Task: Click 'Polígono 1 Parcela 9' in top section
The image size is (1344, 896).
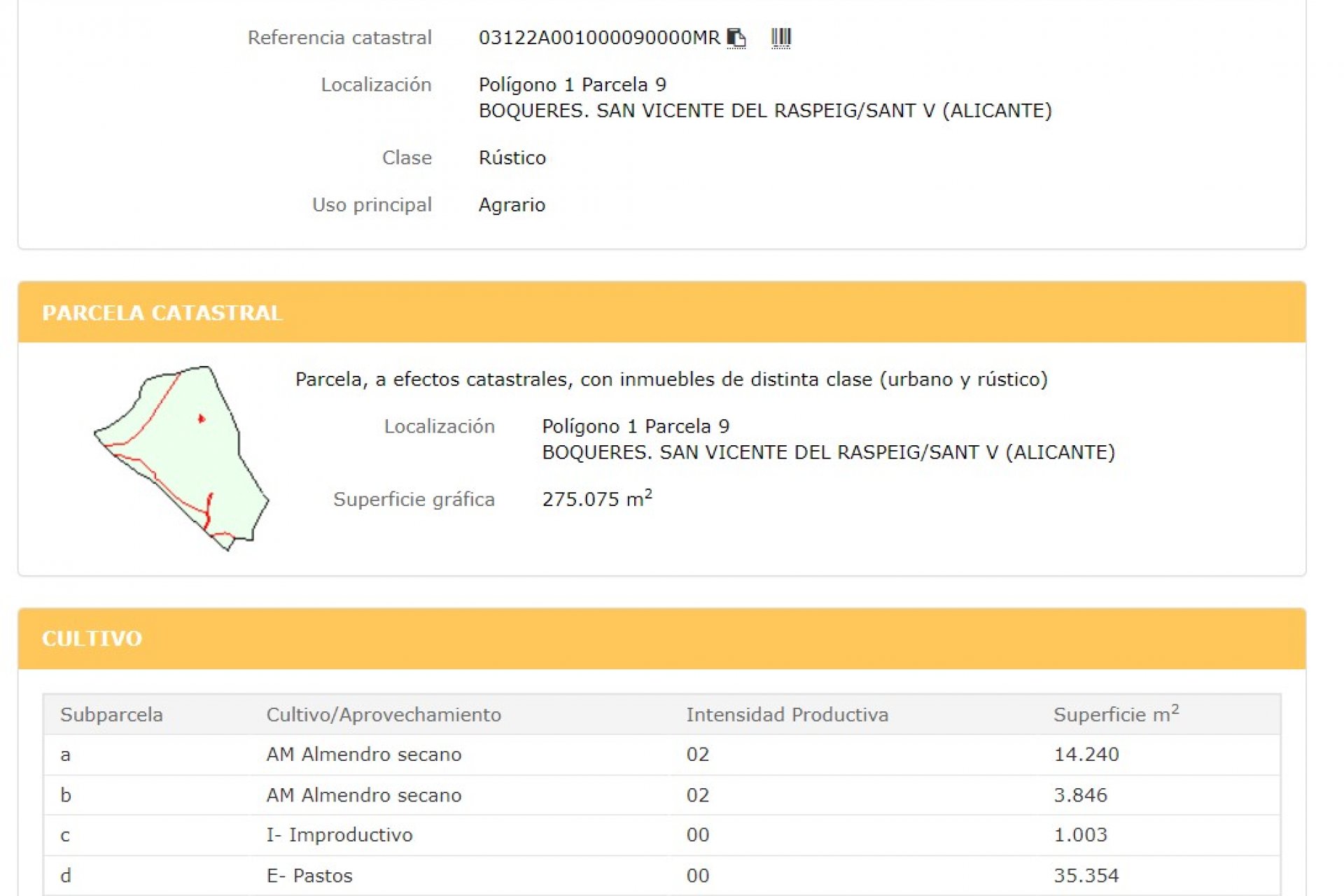Action: pos(573,85)
